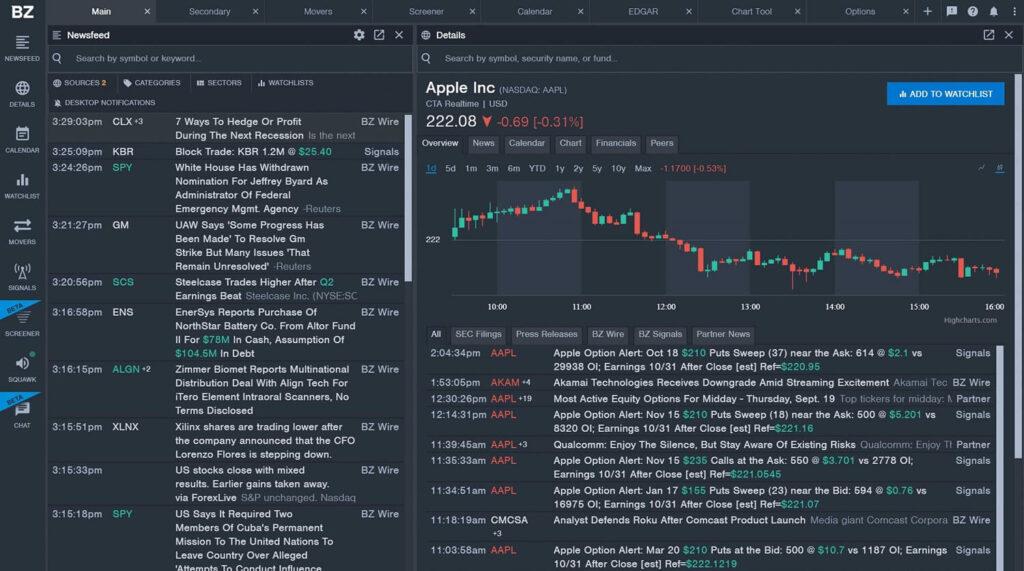Open the Chat sidebar icon
Screen dimensions: 1024x571
pyautogui.click(x=22, y=413)
